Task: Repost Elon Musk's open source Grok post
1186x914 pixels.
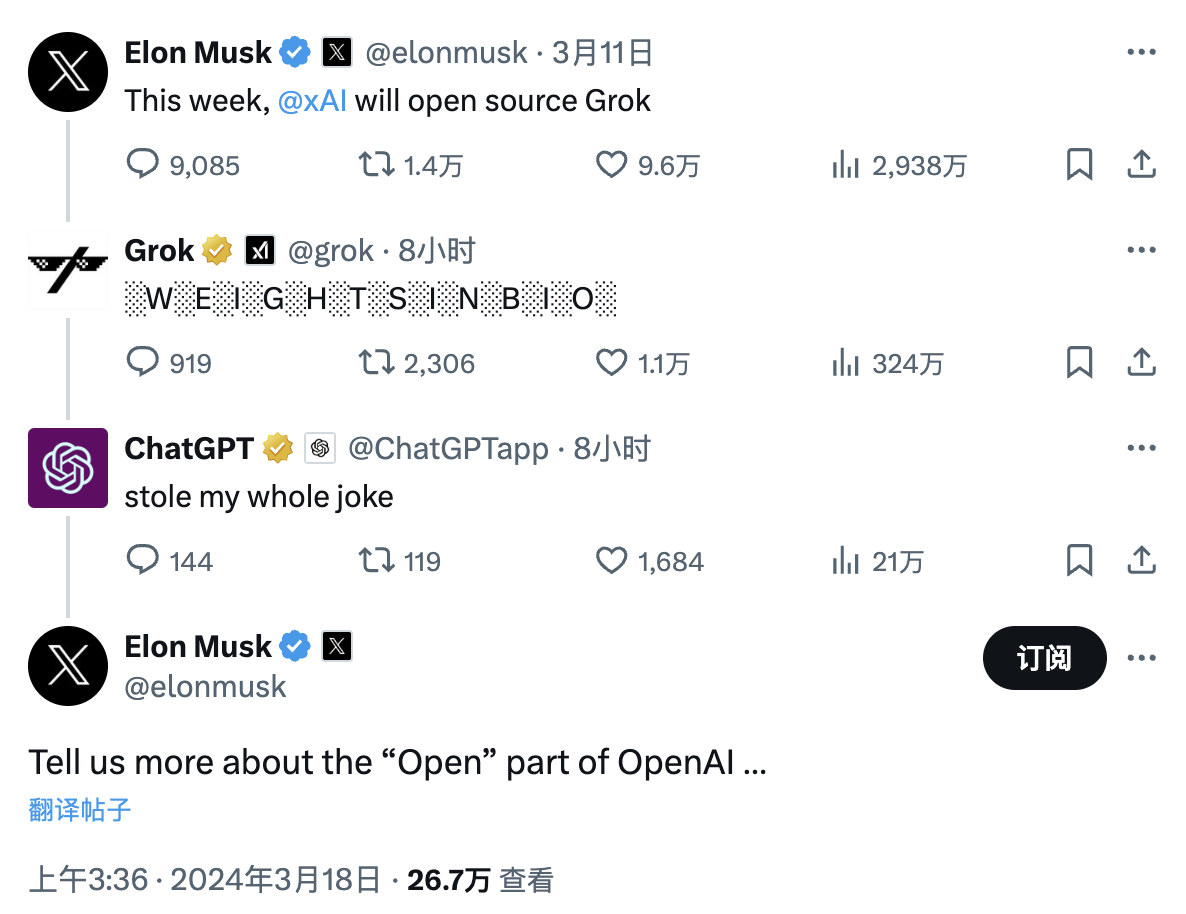Action: (x=376, y=164)
